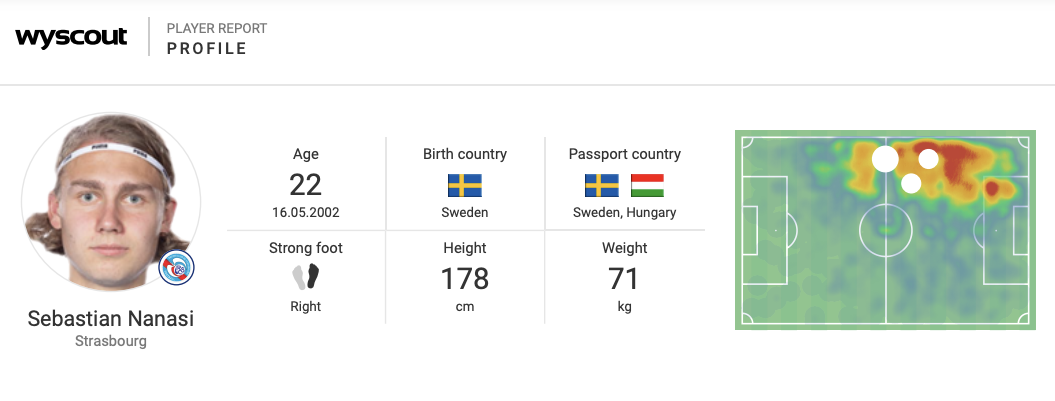1055x401 pixels.
Task: Click the center circle of the heatmap pitch
Action: [885, 229]
